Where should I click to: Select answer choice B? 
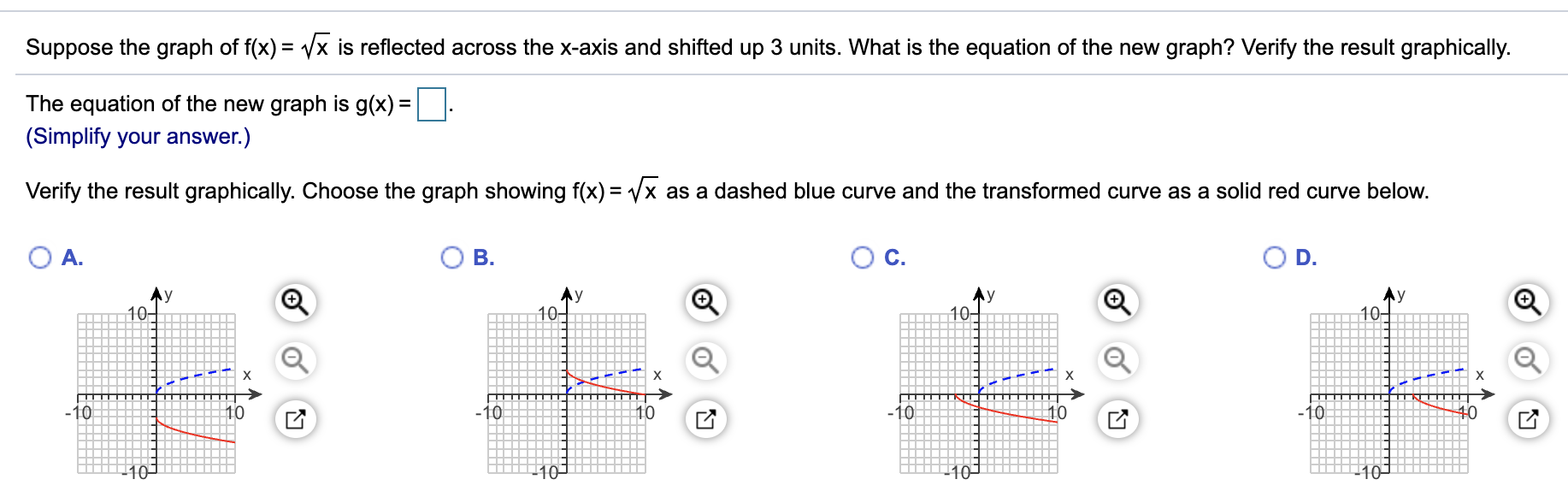coord(452,256)
